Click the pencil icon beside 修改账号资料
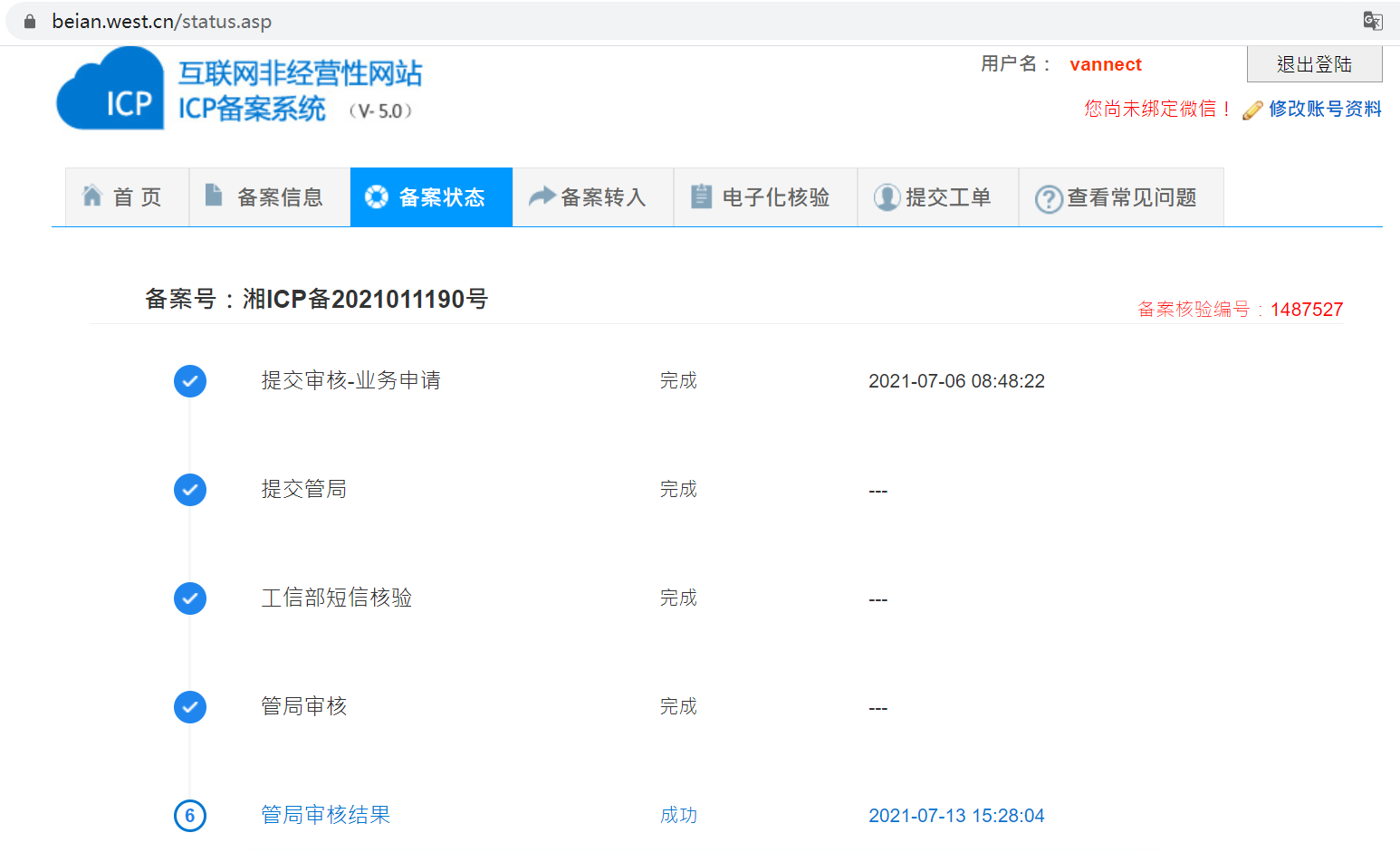Image resolution: width=1400 pixels, height=852 pixels. (x=1252, y=110)
